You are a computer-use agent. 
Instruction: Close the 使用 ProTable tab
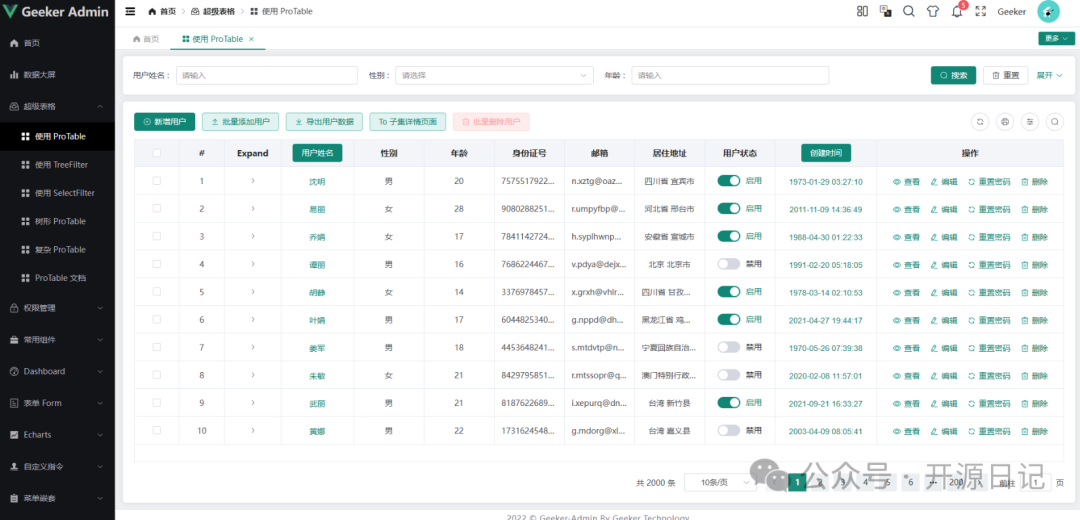tap(251, 39)
